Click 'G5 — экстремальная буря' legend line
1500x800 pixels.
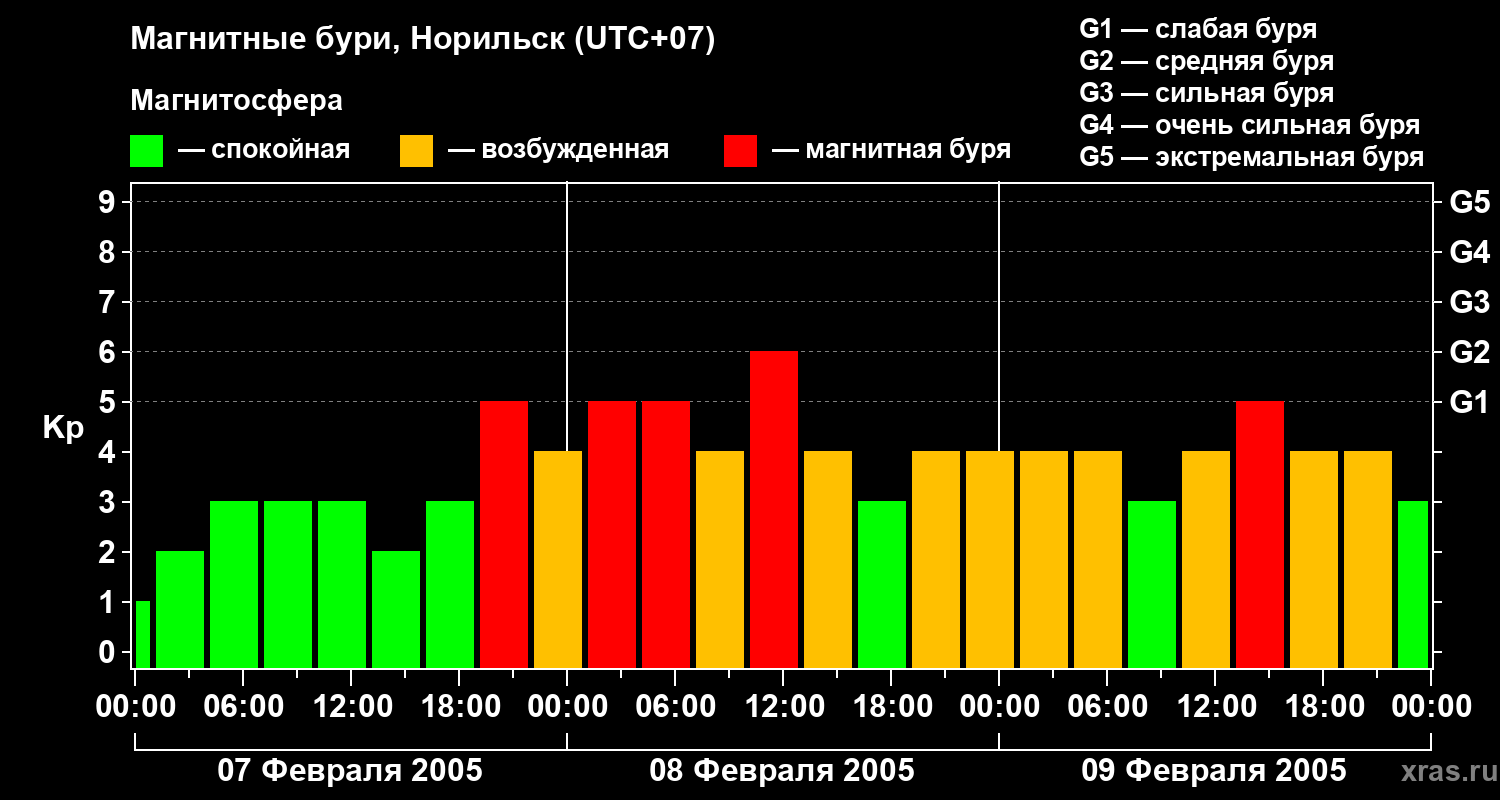[x=1251, y=158]
